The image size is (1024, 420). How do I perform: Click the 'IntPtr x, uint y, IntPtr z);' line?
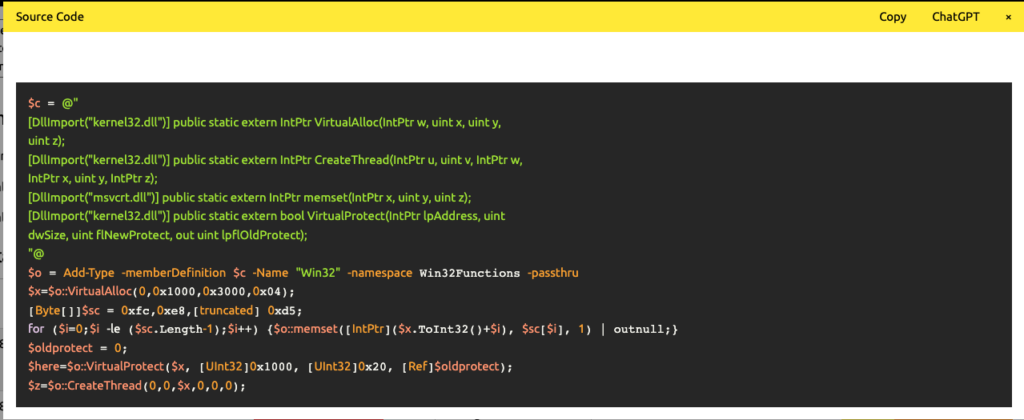(x=93, y=178)
